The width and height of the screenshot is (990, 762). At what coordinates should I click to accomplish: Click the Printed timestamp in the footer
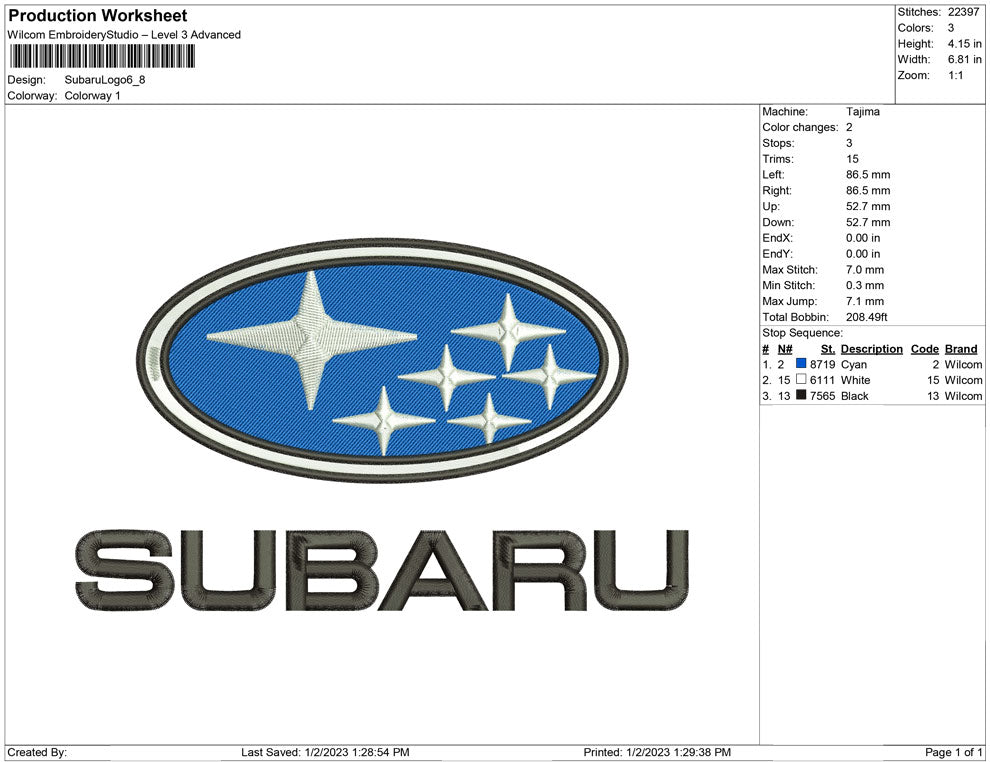tap(656, 752)
